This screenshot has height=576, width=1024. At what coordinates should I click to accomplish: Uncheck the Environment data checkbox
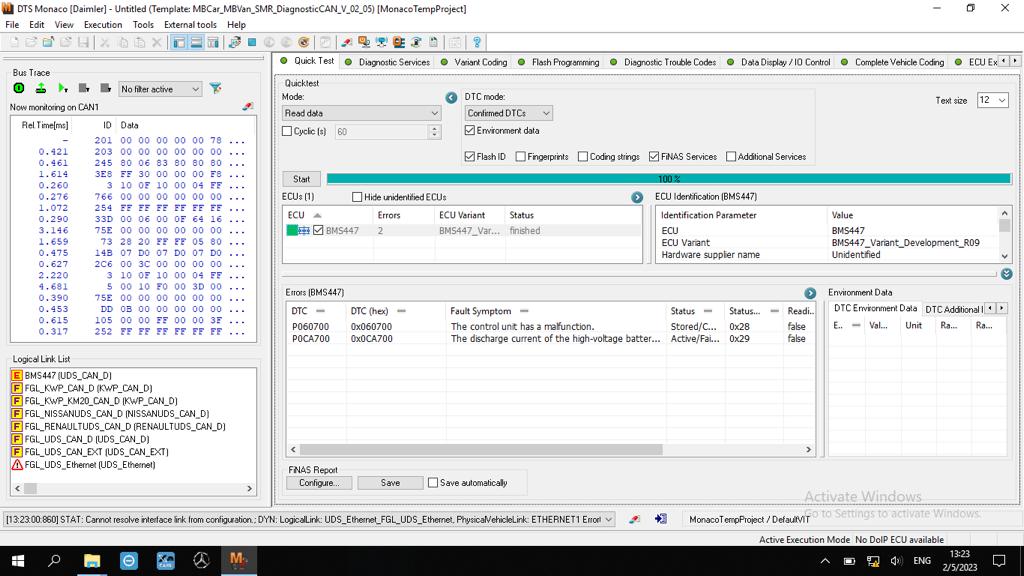pyautogui.click(x=470, y=131)
